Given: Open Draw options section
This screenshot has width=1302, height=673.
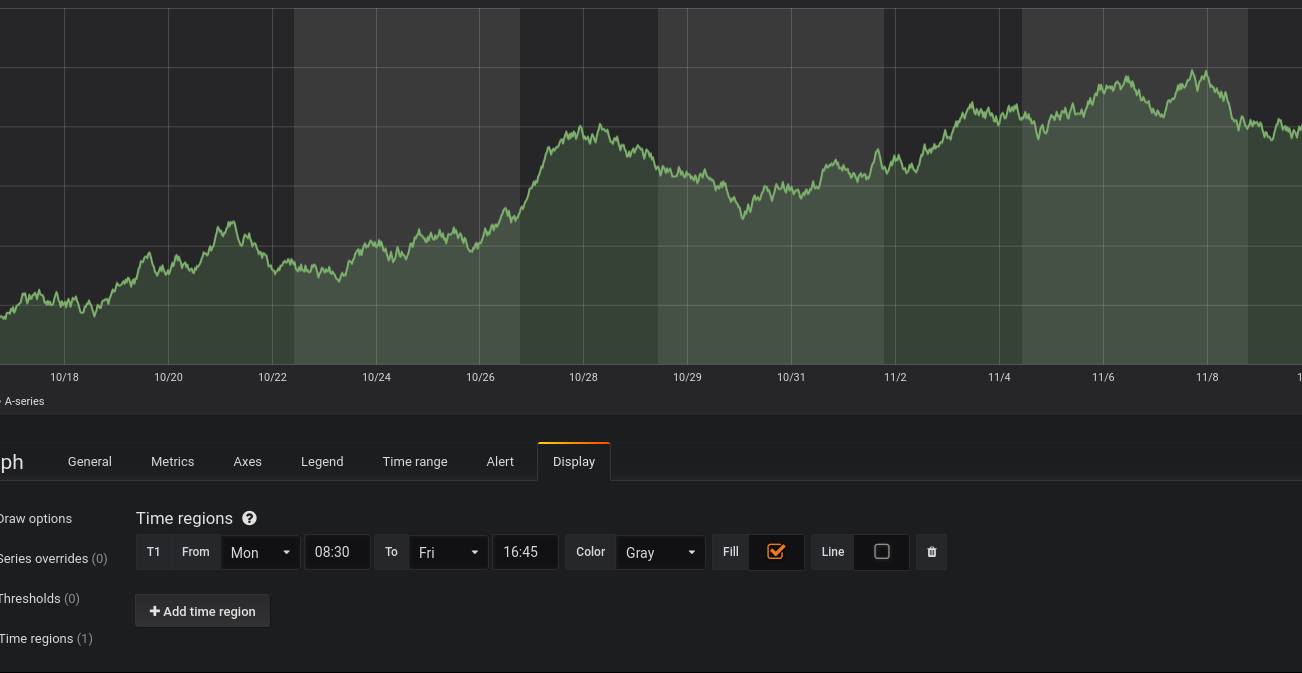Looking at the screenshot, I should [36, 519].
